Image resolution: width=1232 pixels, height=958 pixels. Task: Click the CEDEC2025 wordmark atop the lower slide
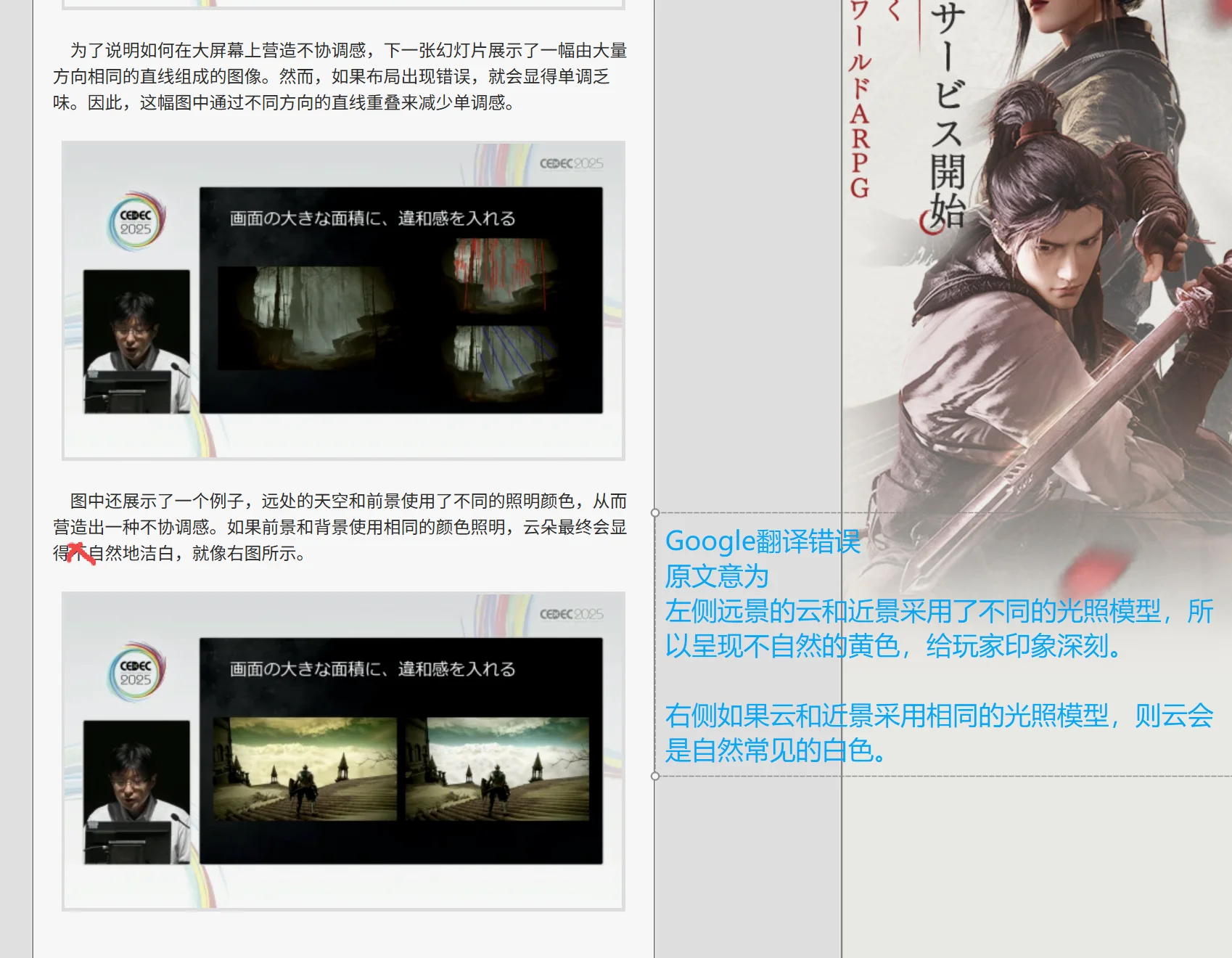(571, 614)
